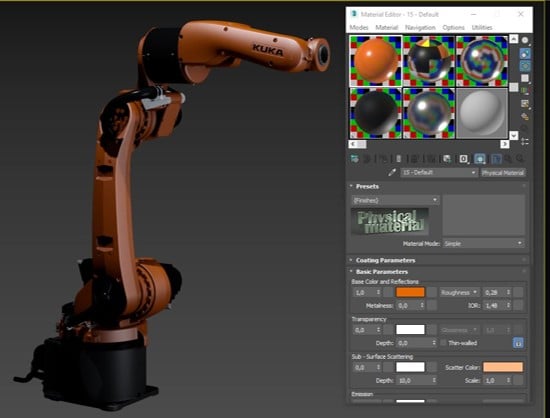The width and height of the screenshot is (550, 418).
Task: Select the orange material sample slot
Action: pyautogui.click(x=376, y=61)
